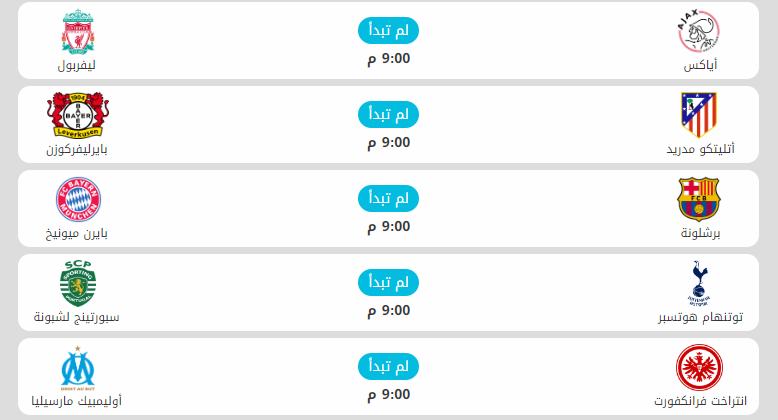Click لم تبدأ badge in Barcelona–Bayern match
778x420 pixels.
[x=388, y=199]
